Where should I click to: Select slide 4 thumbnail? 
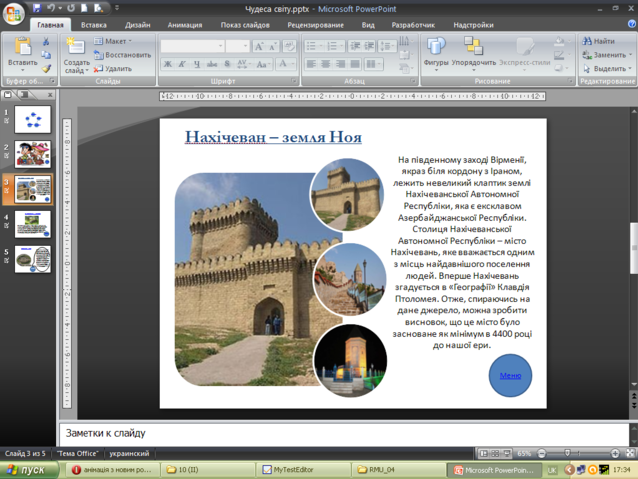(33, 224)
